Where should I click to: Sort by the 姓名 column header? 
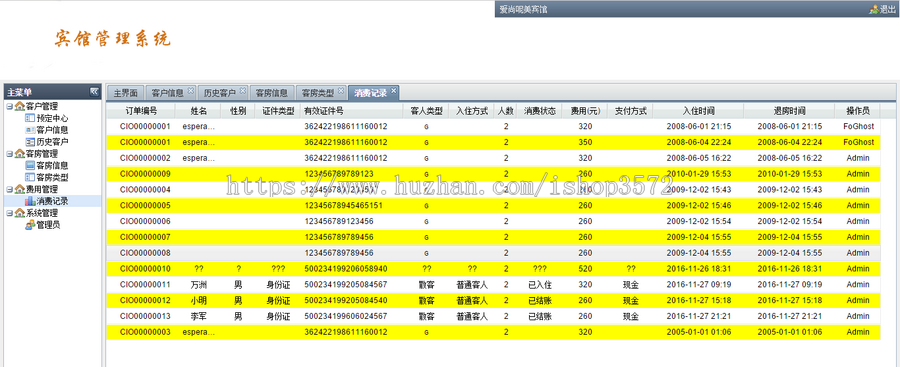tap(199, 110)
